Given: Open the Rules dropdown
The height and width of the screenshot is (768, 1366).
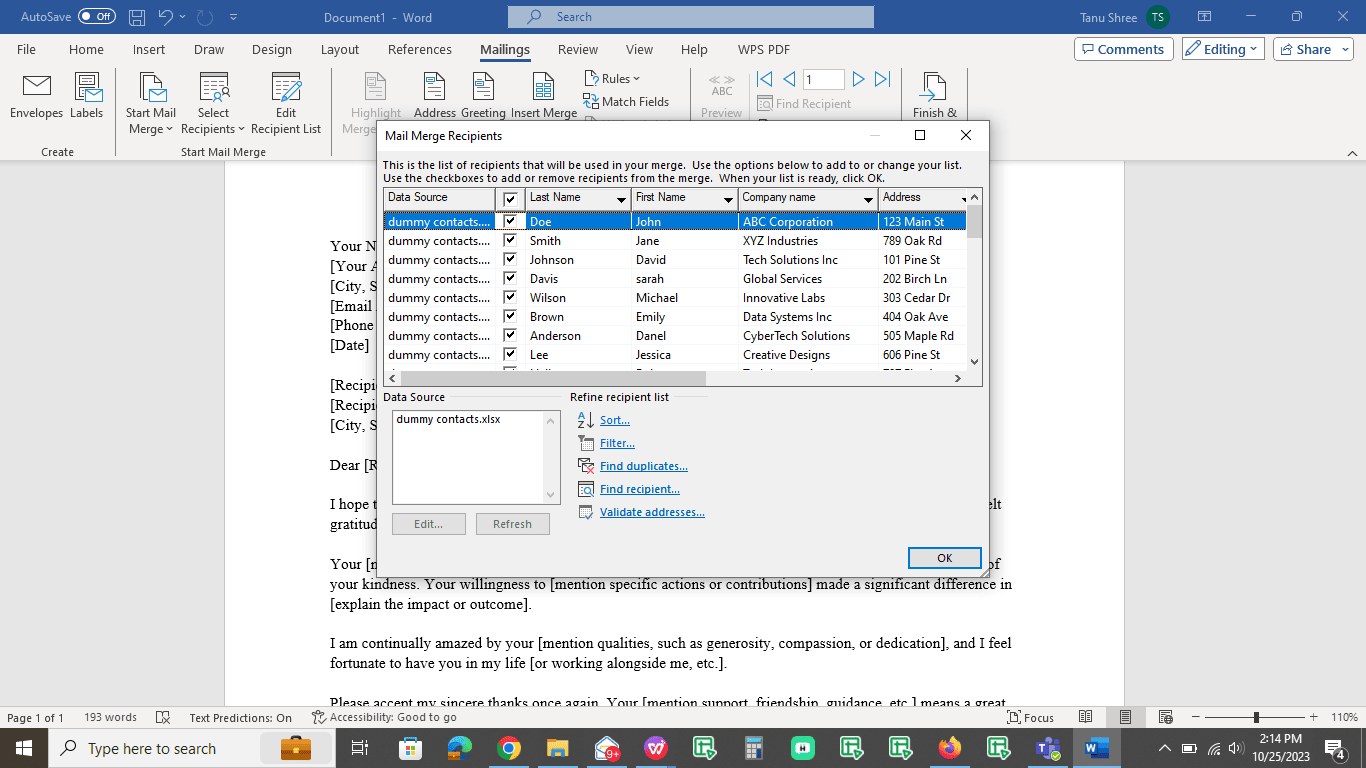Looking at the screenshot, I should tap(612, 78).
